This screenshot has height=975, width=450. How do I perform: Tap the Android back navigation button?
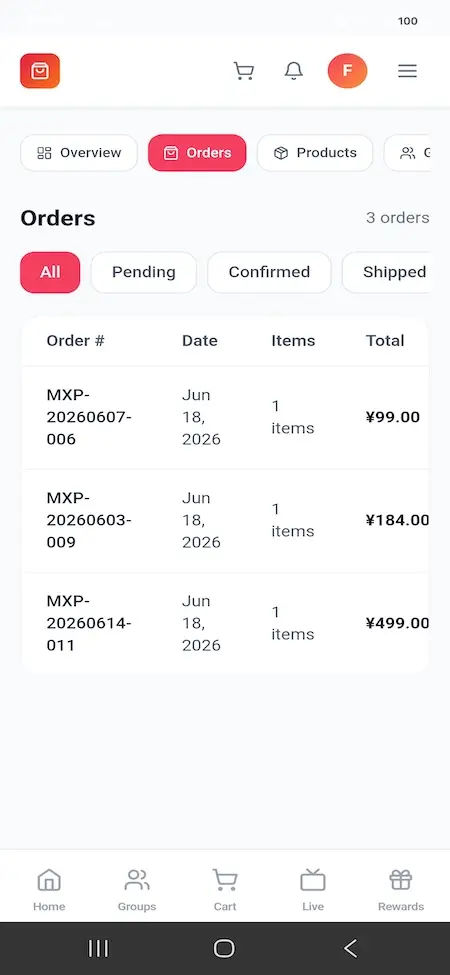(351, 948)
